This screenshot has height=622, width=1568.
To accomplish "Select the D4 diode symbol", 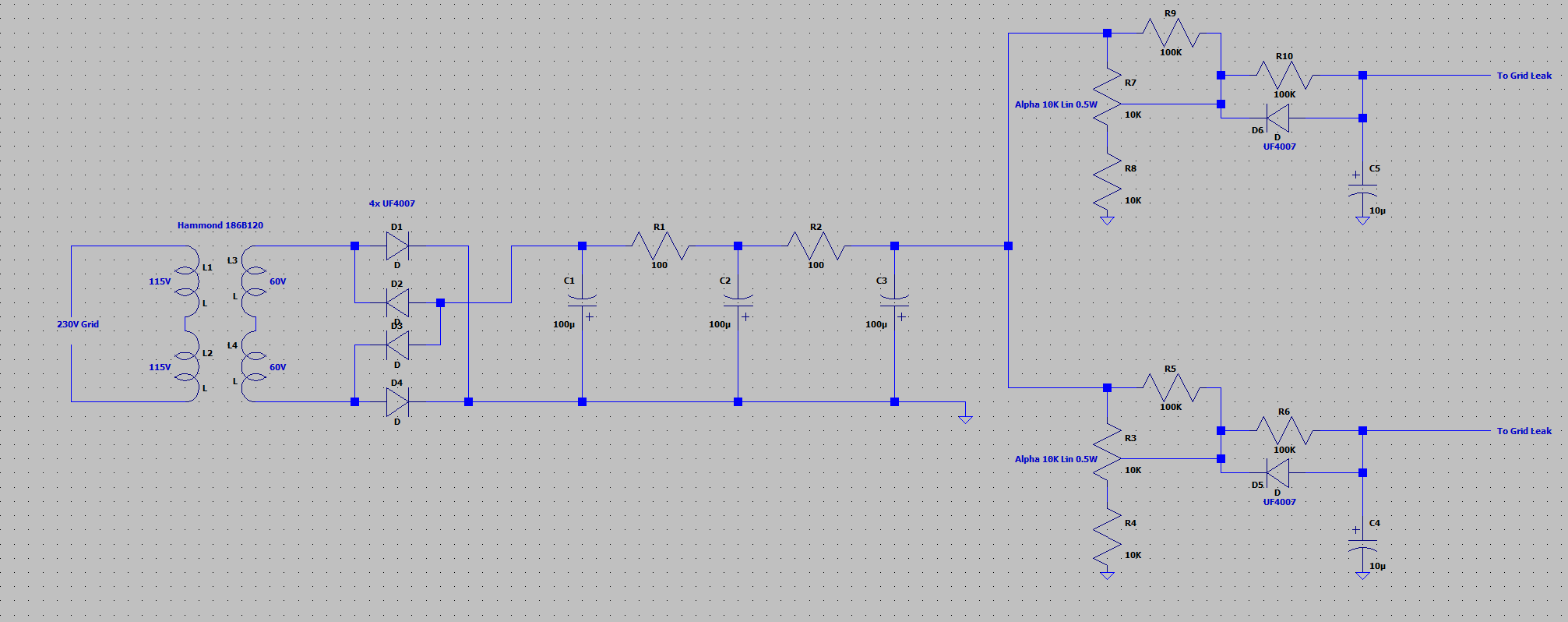I will 397,402.
